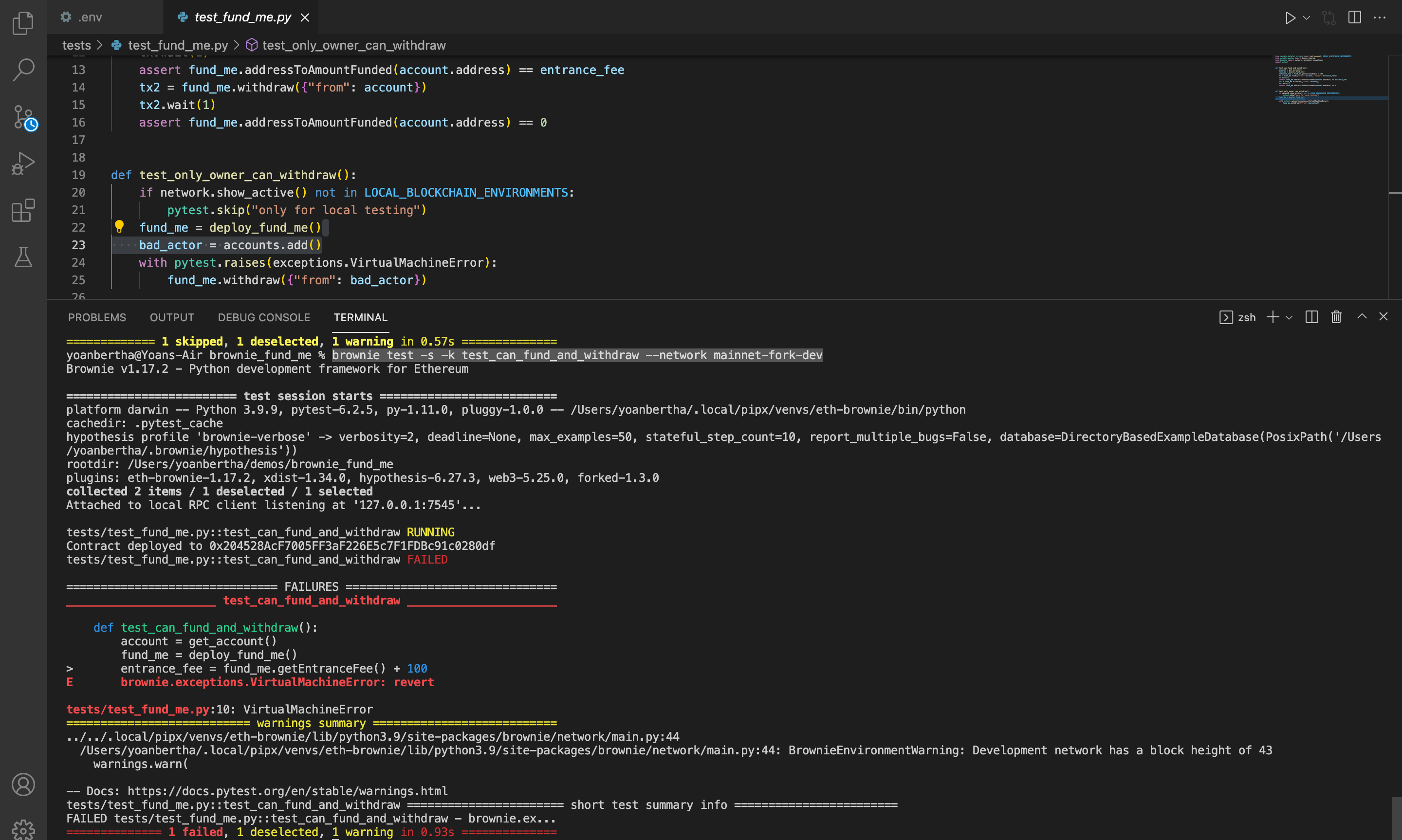Open the Testing flask view

pos(23,257)
